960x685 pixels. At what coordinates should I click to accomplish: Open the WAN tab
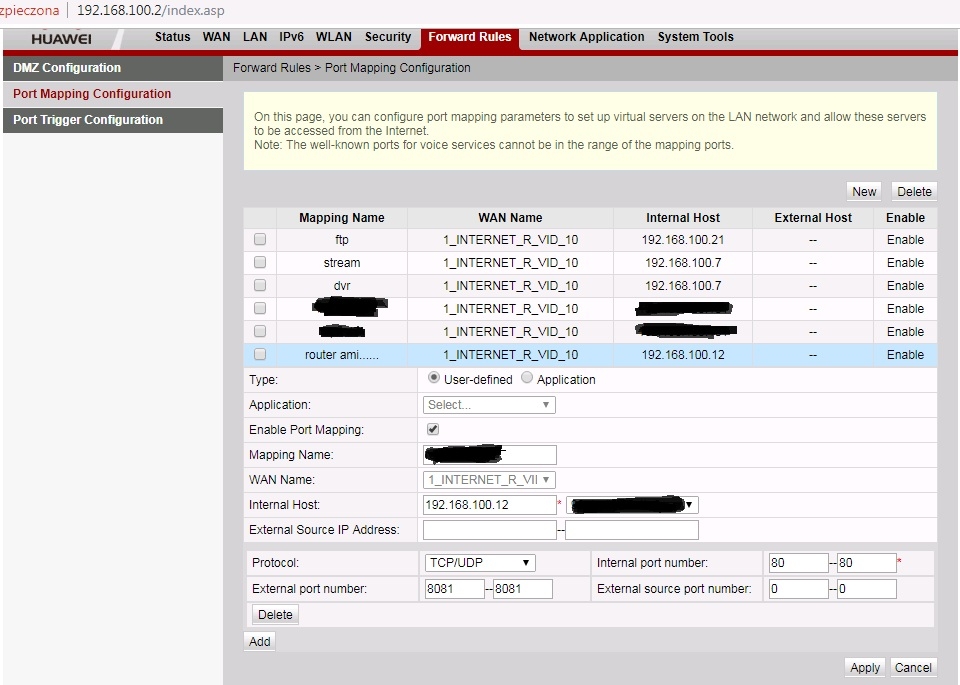click(x=216, y=37)
